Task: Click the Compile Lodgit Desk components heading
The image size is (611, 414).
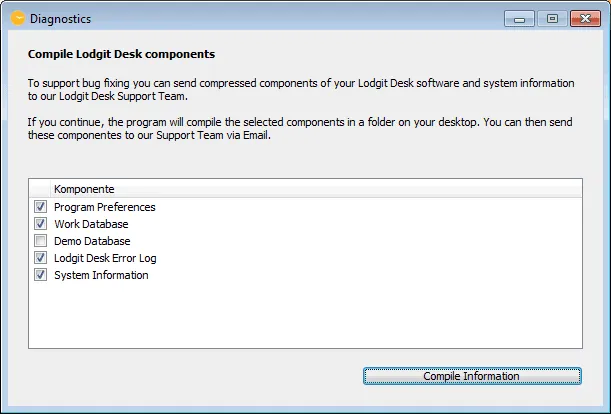Action: (x=121, y=54)
